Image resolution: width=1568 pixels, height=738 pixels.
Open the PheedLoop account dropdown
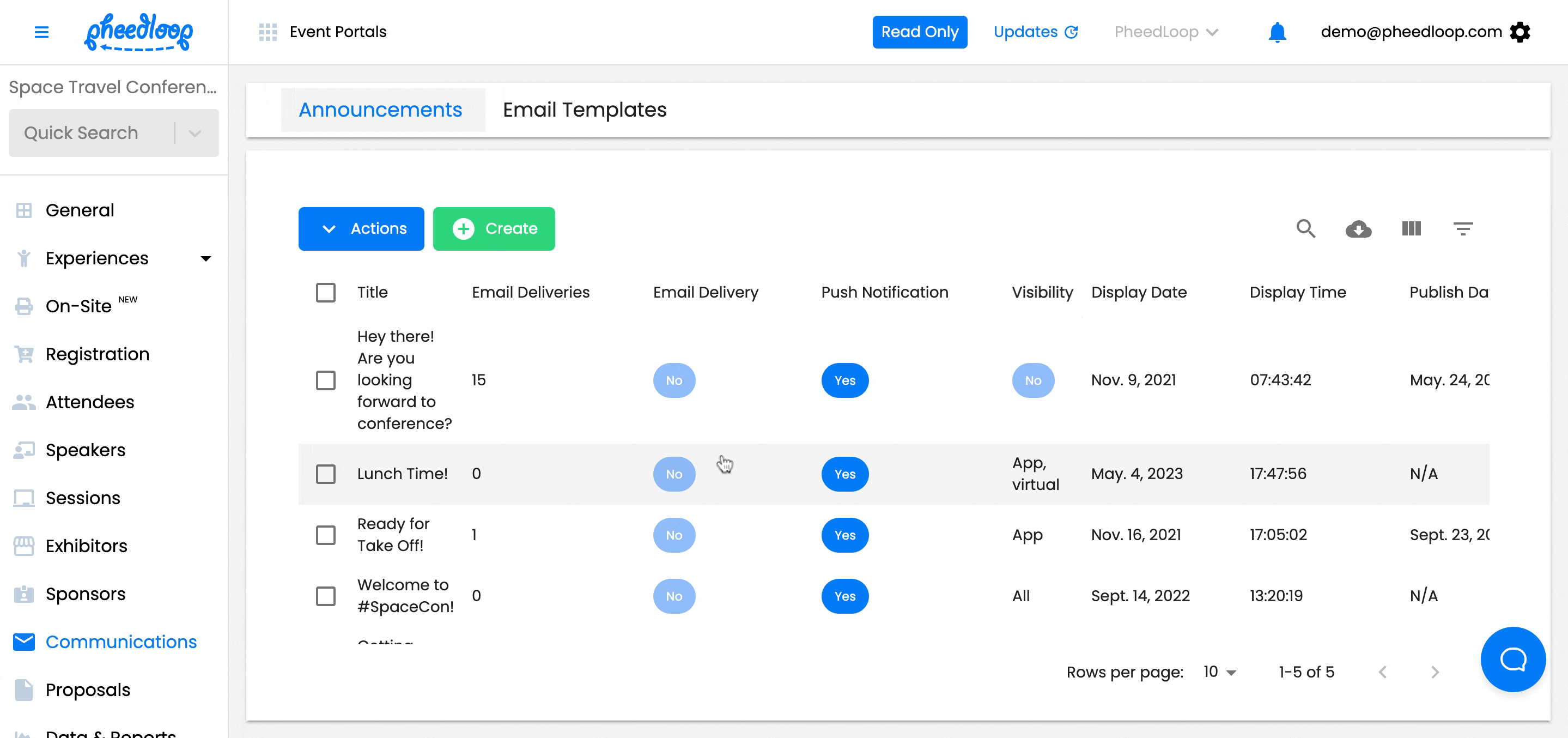point(1166,32)
